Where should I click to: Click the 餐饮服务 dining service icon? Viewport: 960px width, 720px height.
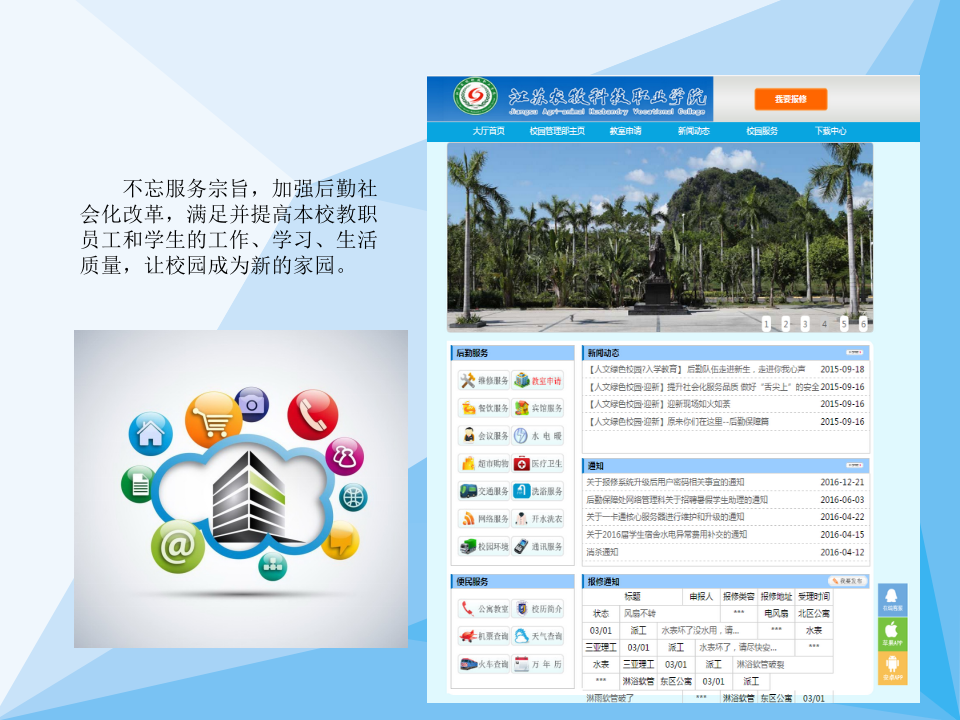[x=482, y=407]
